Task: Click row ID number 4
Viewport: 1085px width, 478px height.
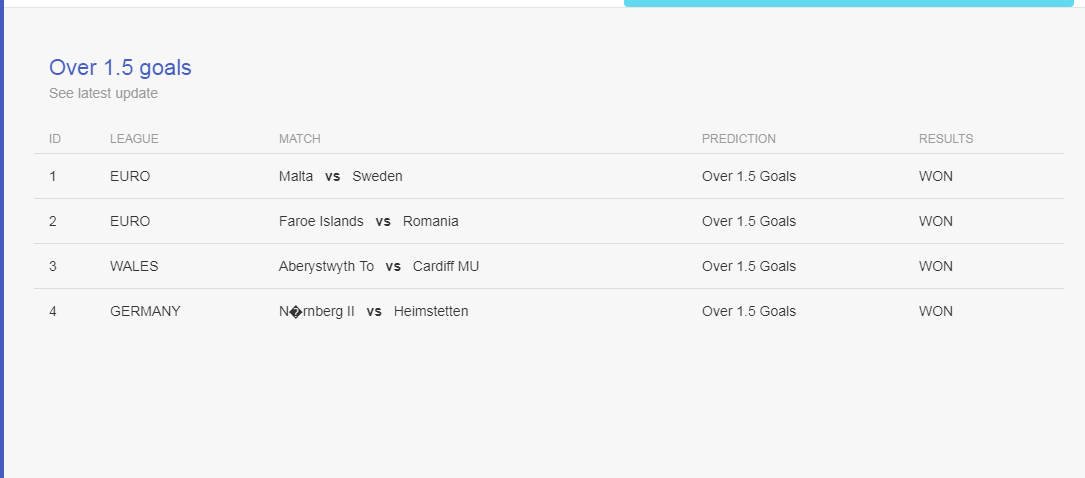Action: click(53, 311)
